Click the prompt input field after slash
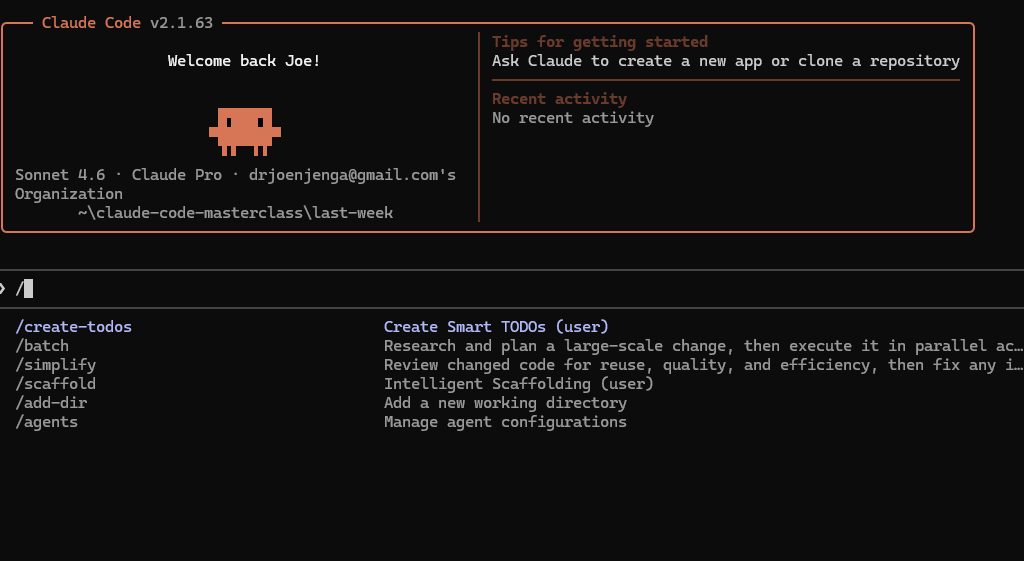The image size is (1024, 561). (x=512, y=288)
